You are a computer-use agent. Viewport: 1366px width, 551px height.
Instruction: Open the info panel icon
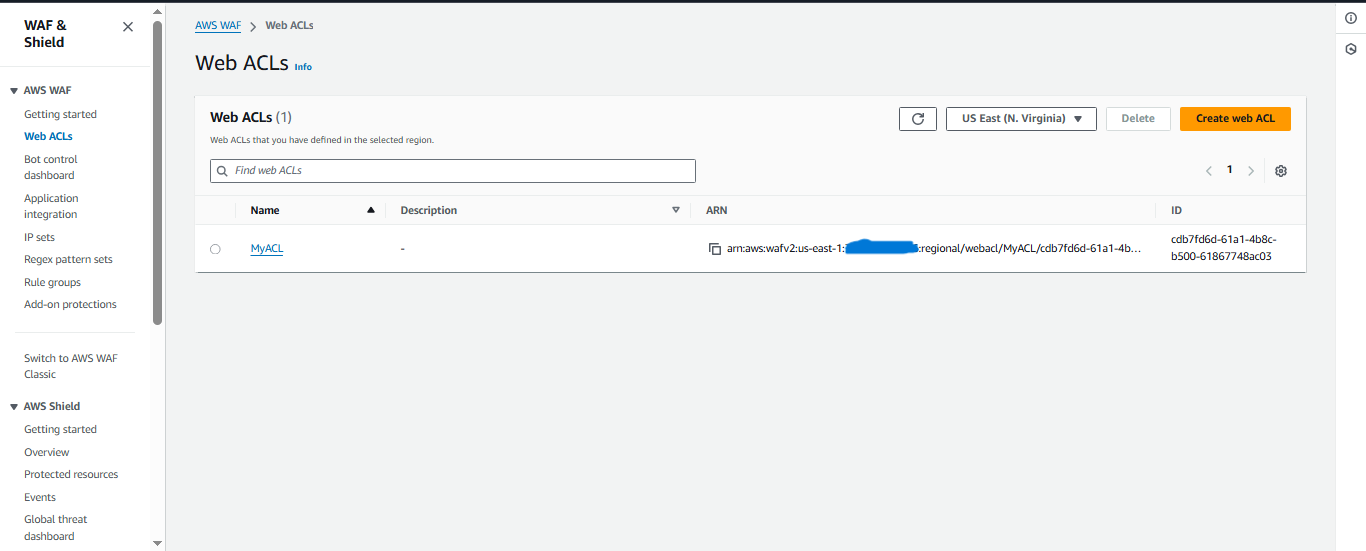[x=1351, y=18]
